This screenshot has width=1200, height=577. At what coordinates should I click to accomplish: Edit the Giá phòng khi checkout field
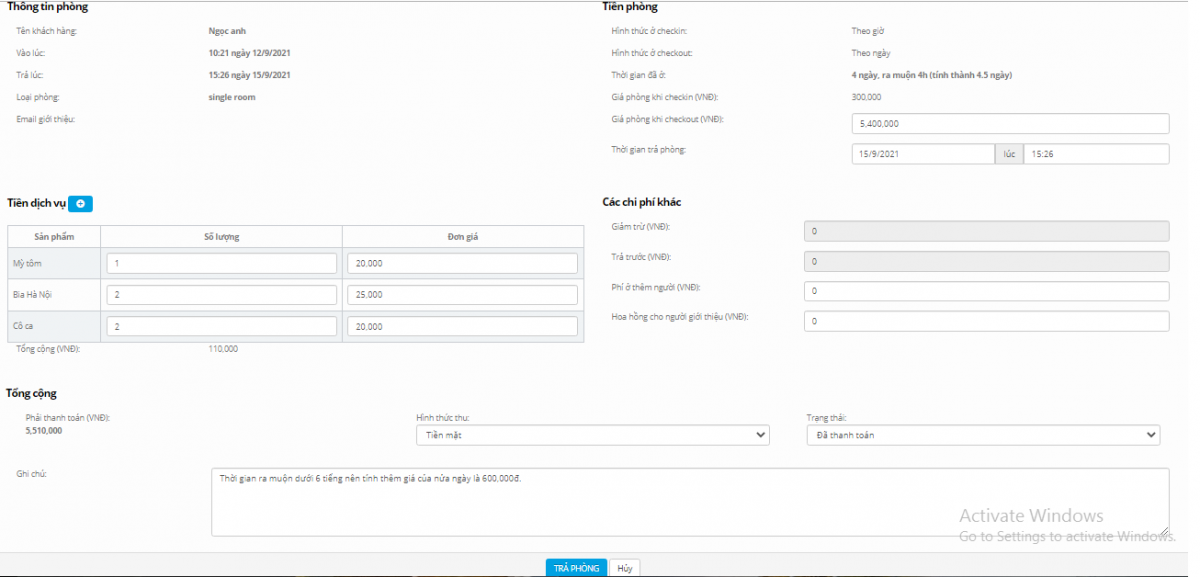click(1010, 124)
